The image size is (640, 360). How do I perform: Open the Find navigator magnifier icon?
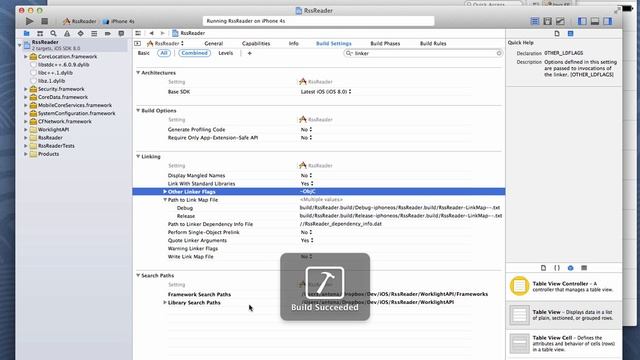coord(53,33)
